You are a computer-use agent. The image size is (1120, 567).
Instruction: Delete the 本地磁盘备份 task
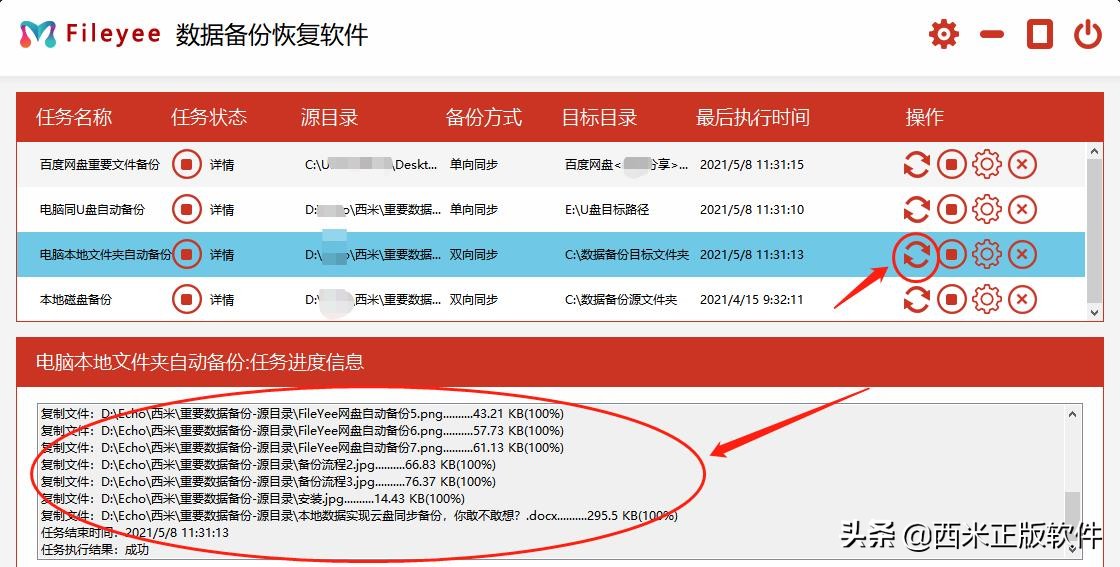(1022, 299)
